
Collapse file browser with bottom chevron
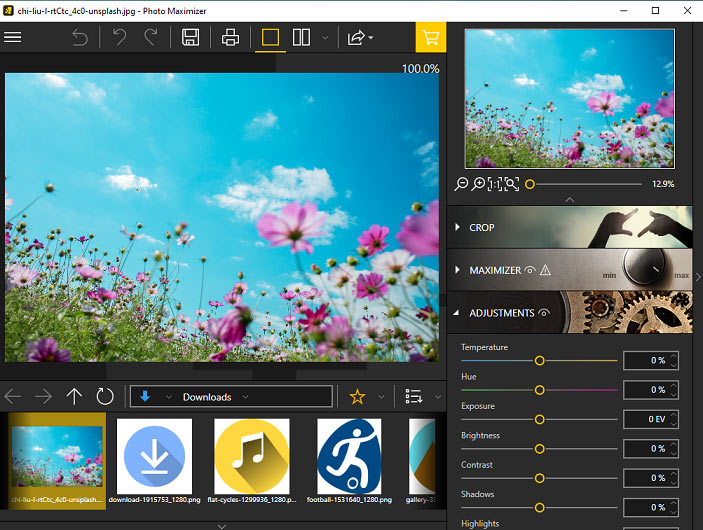(222, 526)
